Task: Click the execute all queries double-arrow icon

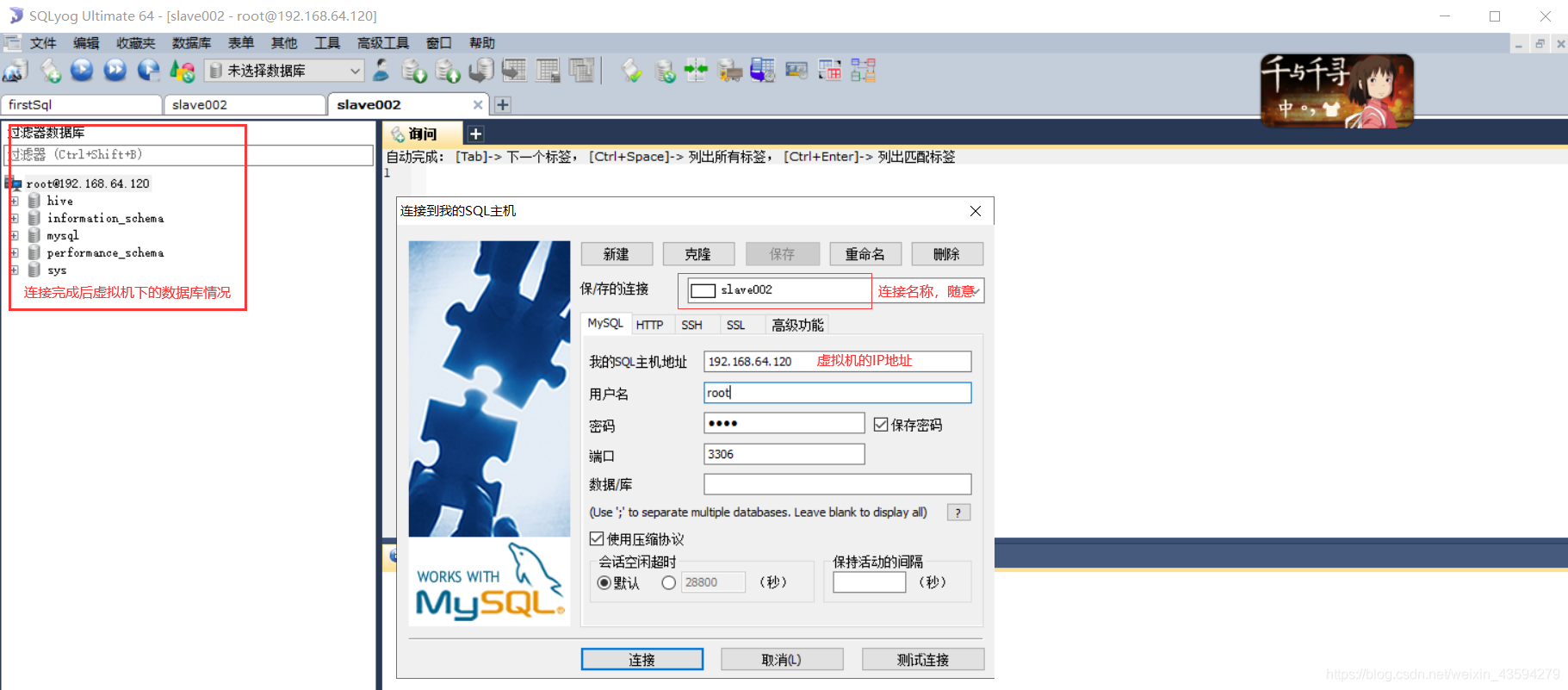Action: pos(115,71)
